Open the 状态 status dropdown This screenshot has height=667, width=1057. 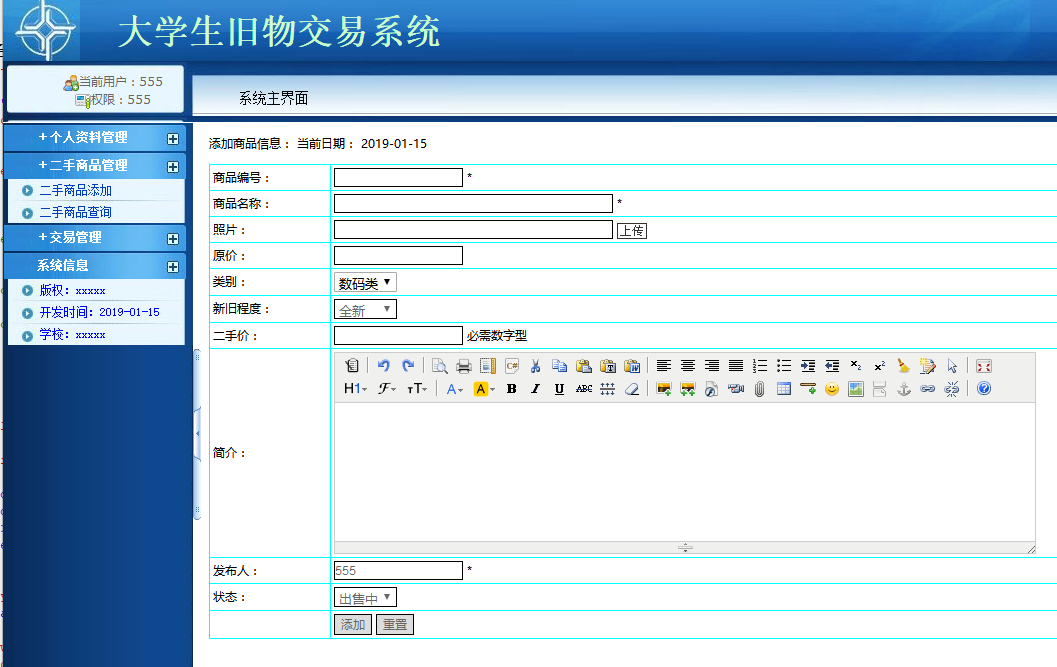coord(365,598)
